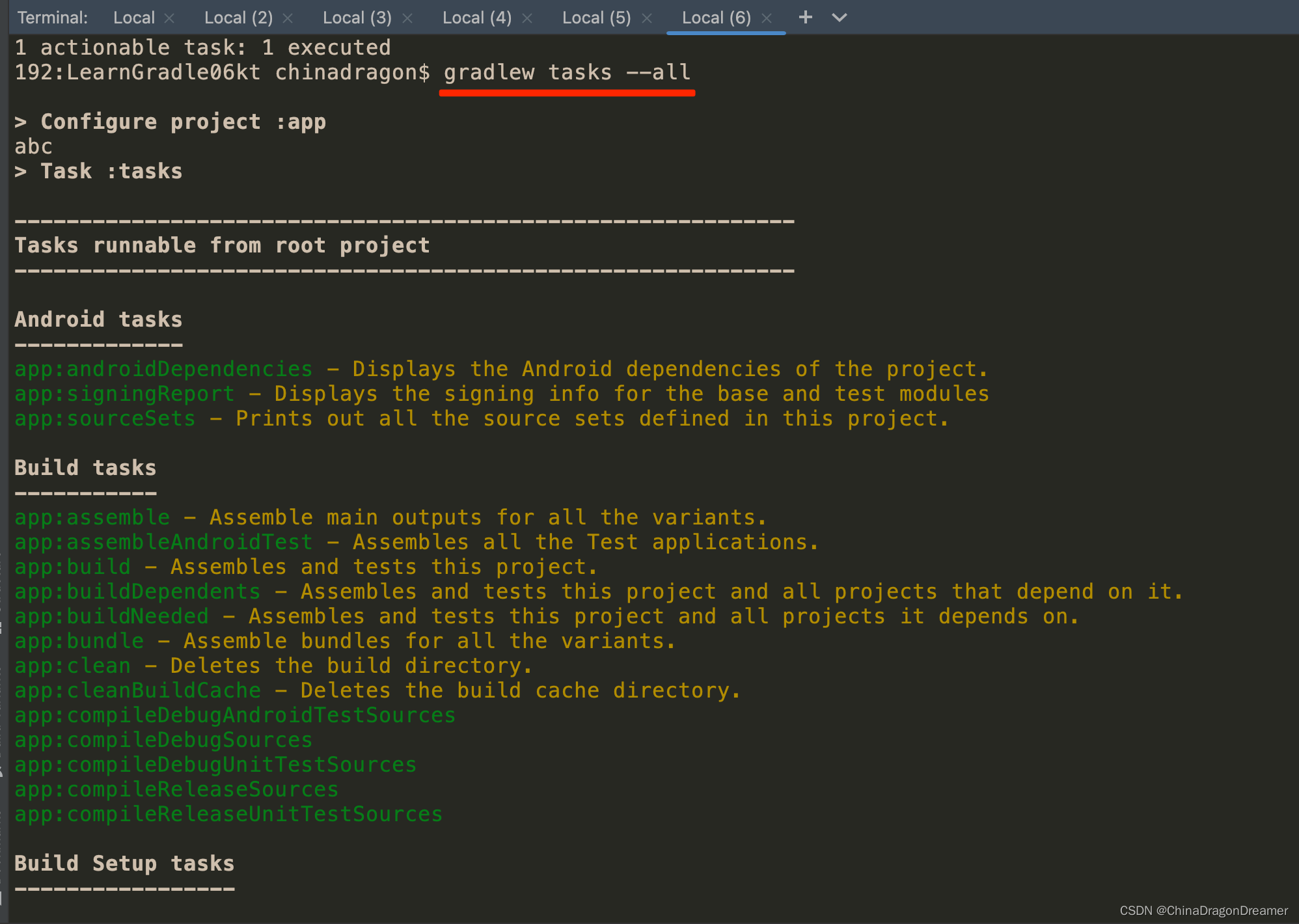
Task: Switch to the Local (4) terminal tab
Action: (x=477, y=18)
